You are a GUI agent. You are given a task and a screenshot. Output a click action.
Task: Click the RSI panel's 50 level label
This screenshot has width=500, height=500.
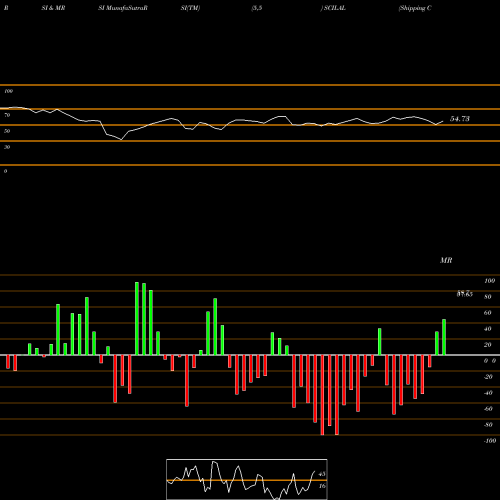[7, 131]
